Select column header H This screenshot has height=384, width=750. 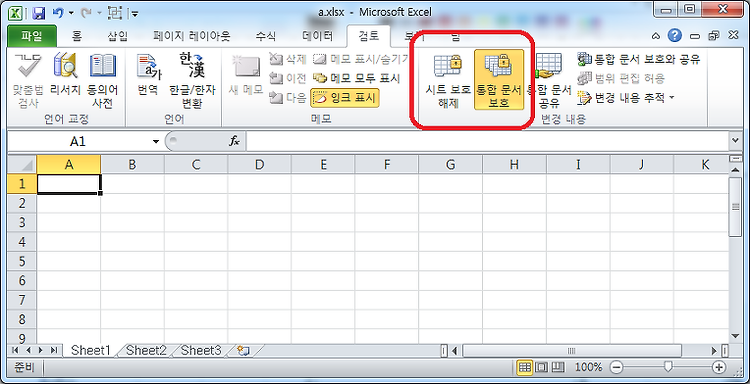point(514,165)
